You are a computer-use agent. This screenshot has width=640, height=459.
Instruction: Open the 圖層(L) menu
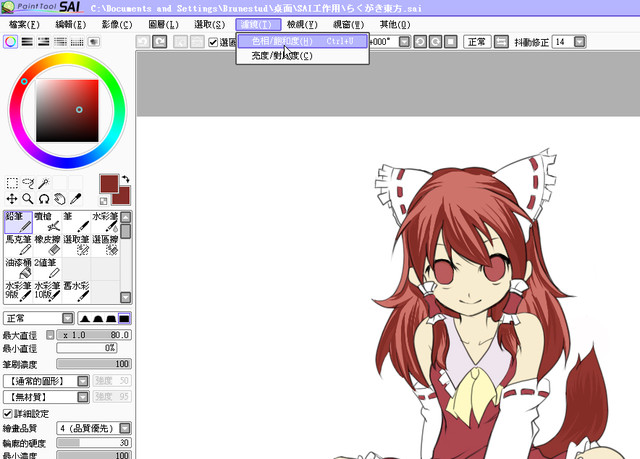(x=163, y=24)
